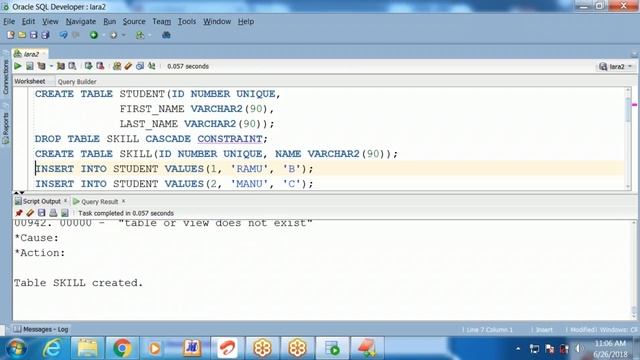Open the Navigate menu
The width and height of the screenshot is (640, 360).
(x=81, y=21)
